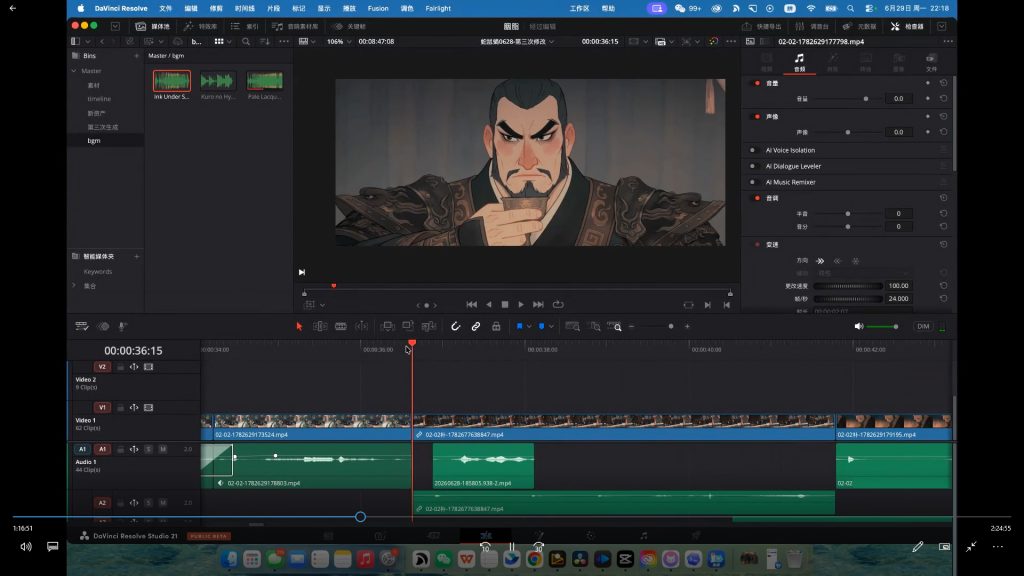Viewport: 1024px width, 576px height.
Task: Play forward in the viewer
Action: pos(520,304)
